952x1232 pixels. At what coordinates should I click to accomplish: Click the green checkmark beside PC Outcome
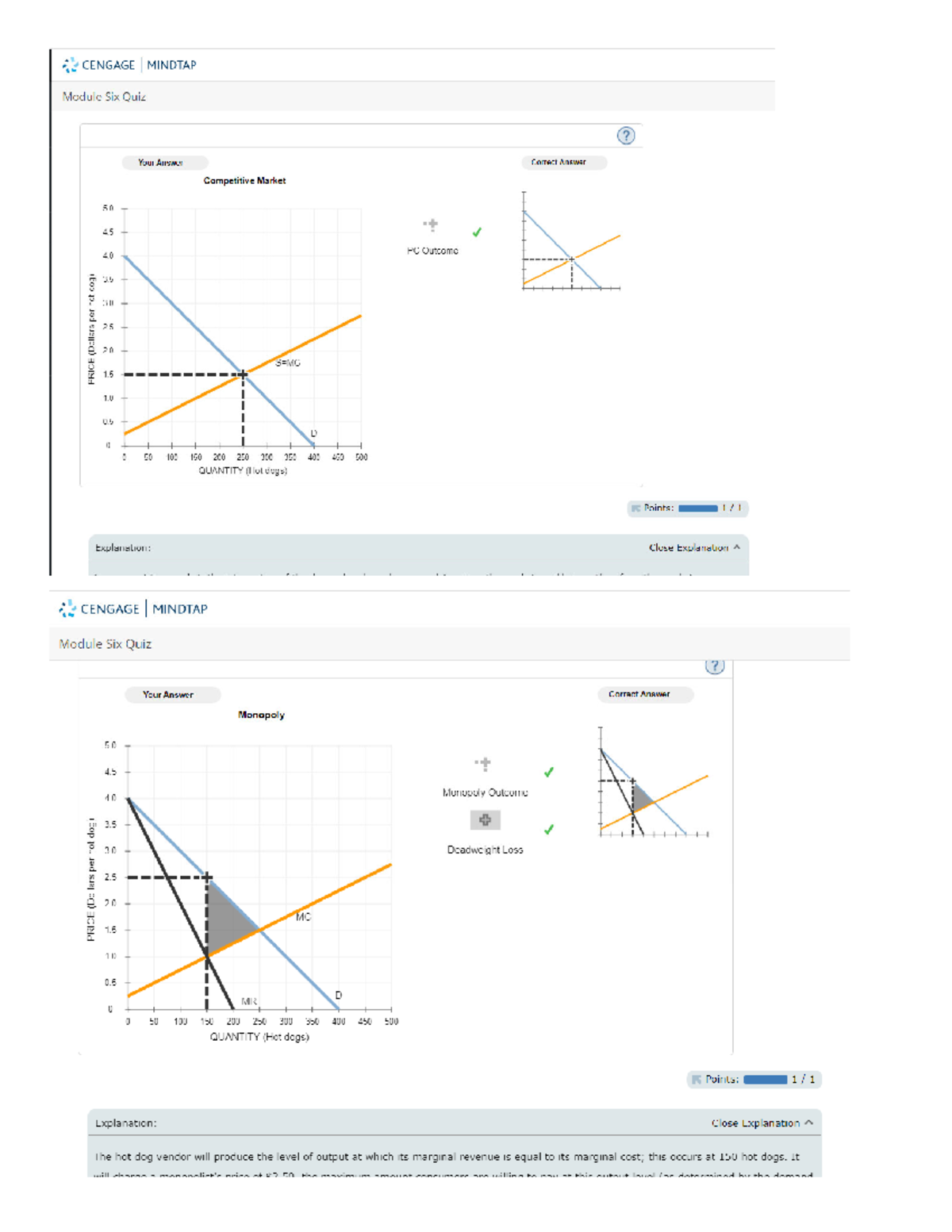click(x=476, y=232)
